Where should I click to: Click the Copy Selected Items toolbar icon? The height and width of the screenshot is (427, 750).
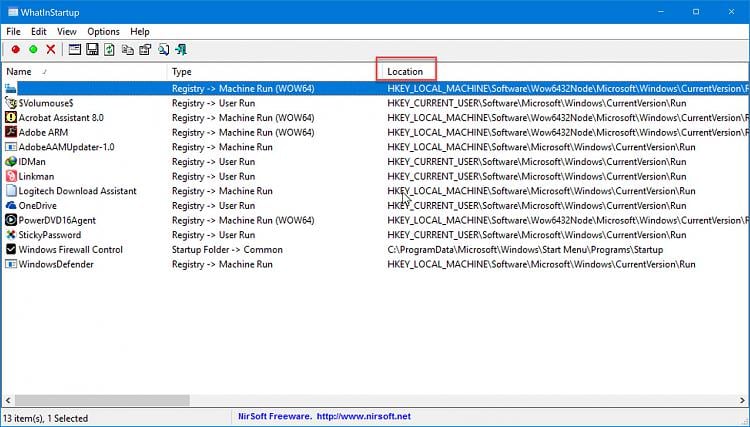point(127,49)
